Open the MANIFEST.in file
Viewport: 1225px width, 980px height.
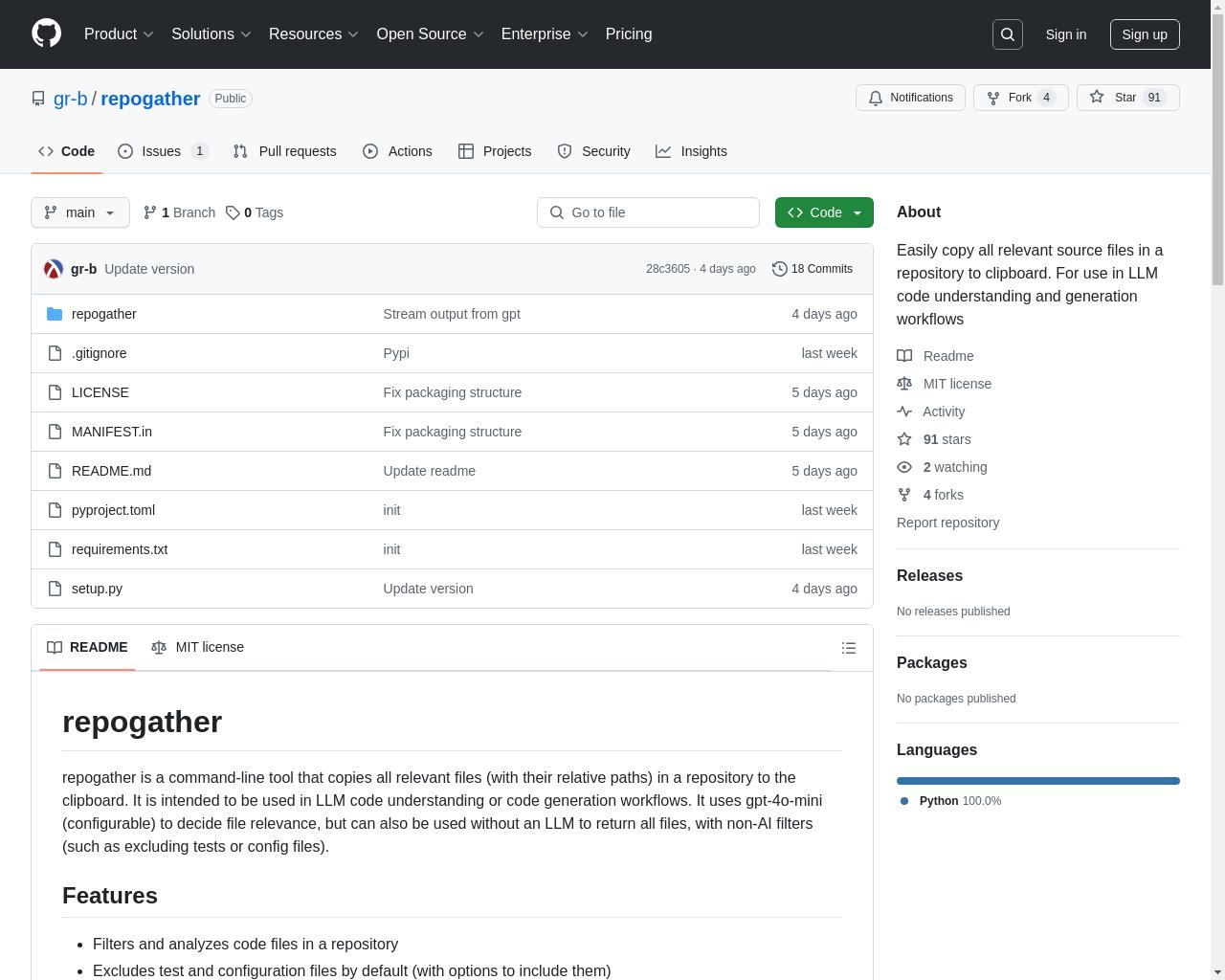(x=112, y=432)
